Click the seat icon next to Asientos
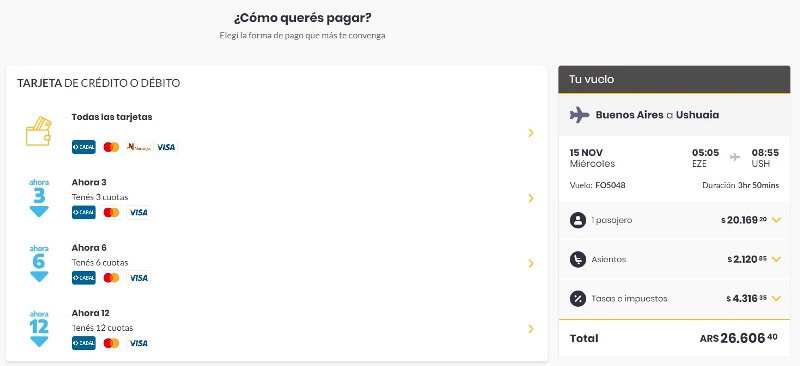This screenshot has width=800, height=366. (578, 259)
